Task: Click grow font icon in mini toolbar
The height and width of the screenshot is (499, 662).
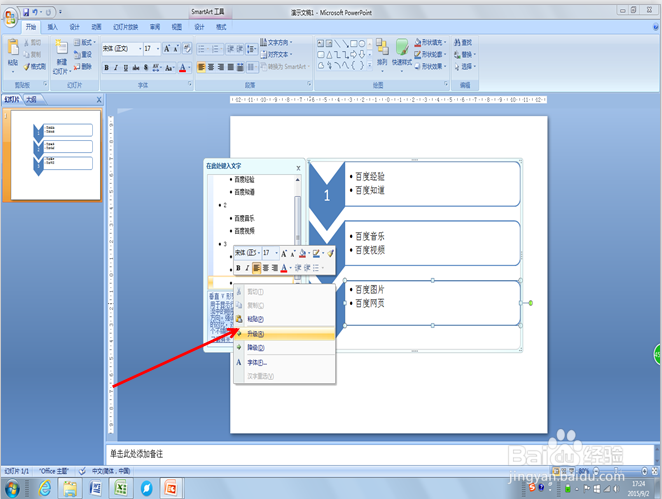Action: (x=284, y=253)
